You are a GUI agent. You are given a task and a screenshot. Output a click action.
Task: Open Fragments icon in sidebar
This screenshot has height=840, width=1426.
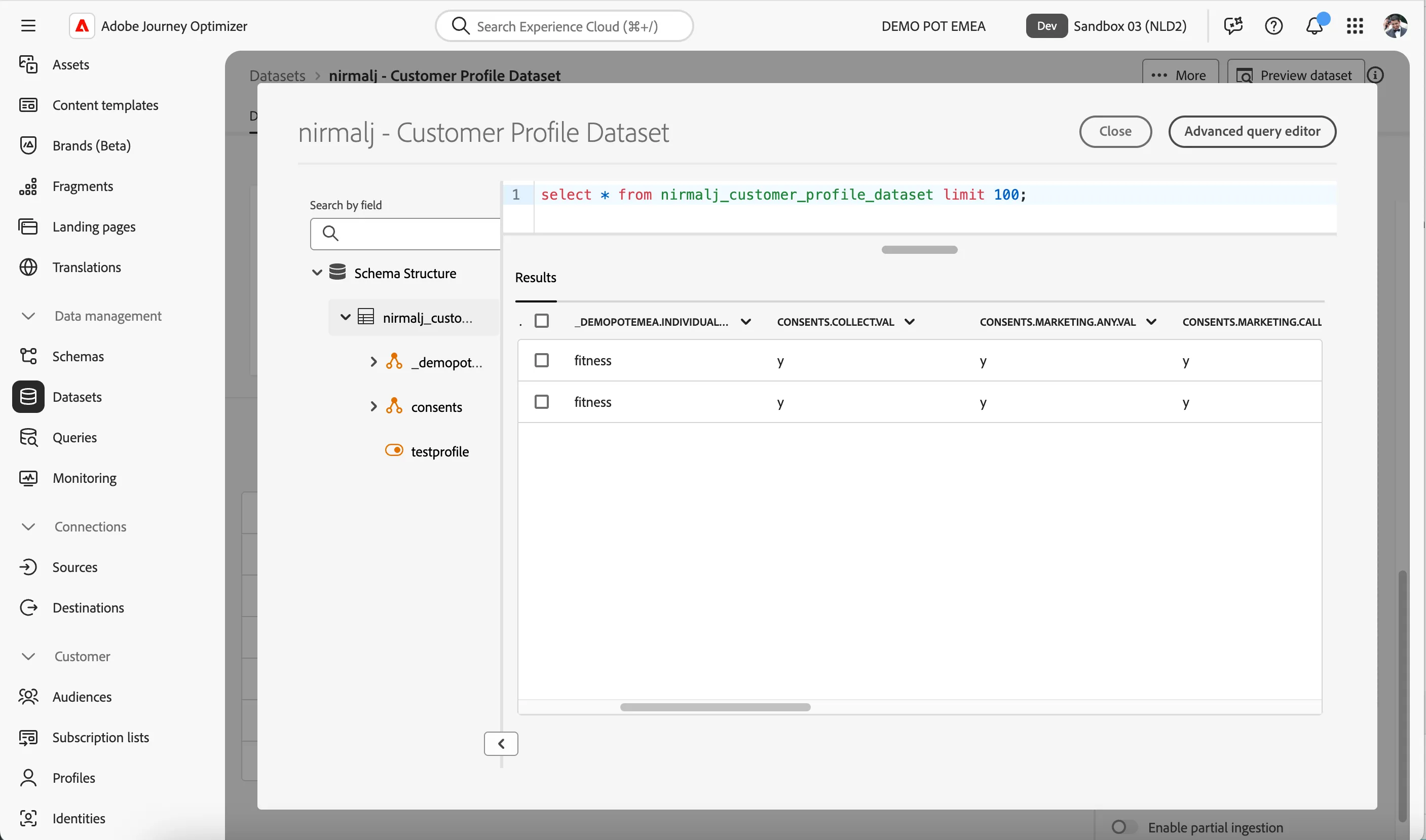28,186
